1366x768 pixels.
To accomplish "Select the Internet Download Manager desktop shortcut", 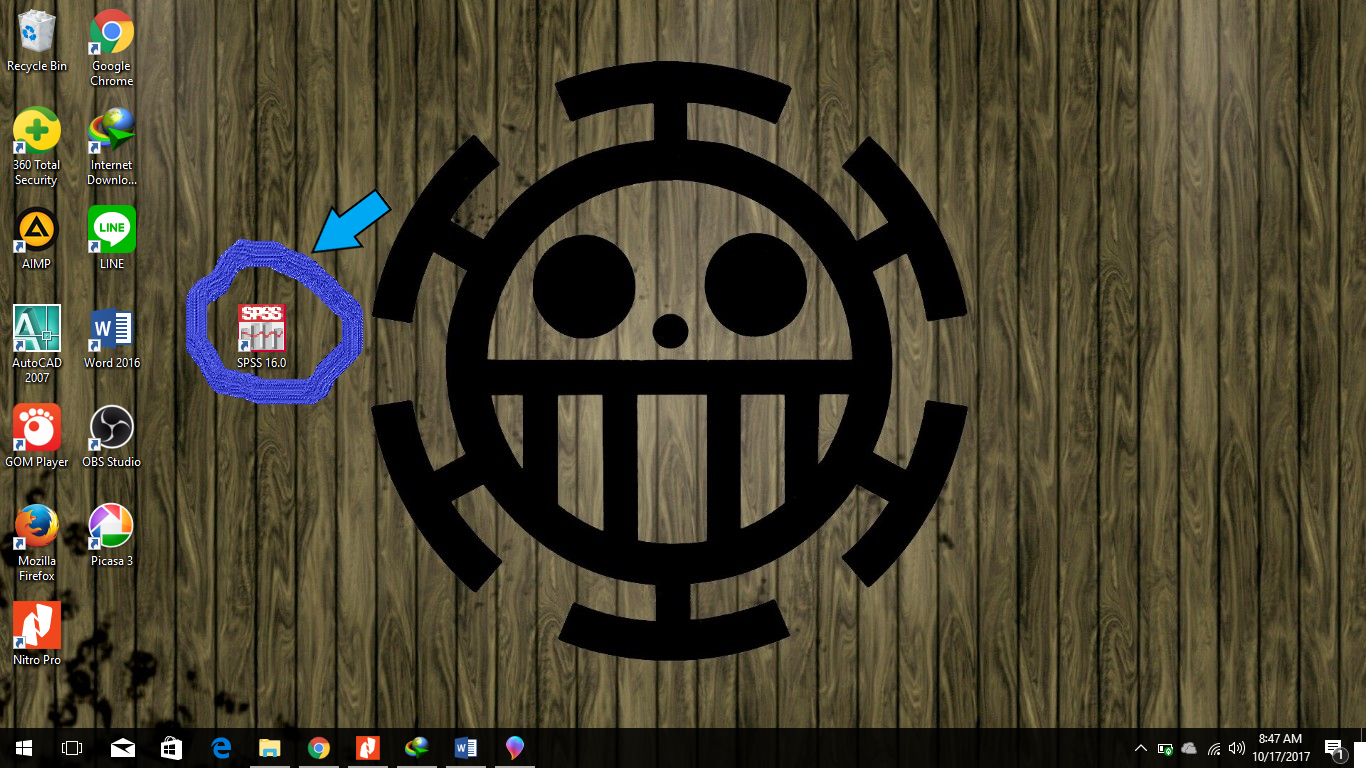I will tap(112, 147).
